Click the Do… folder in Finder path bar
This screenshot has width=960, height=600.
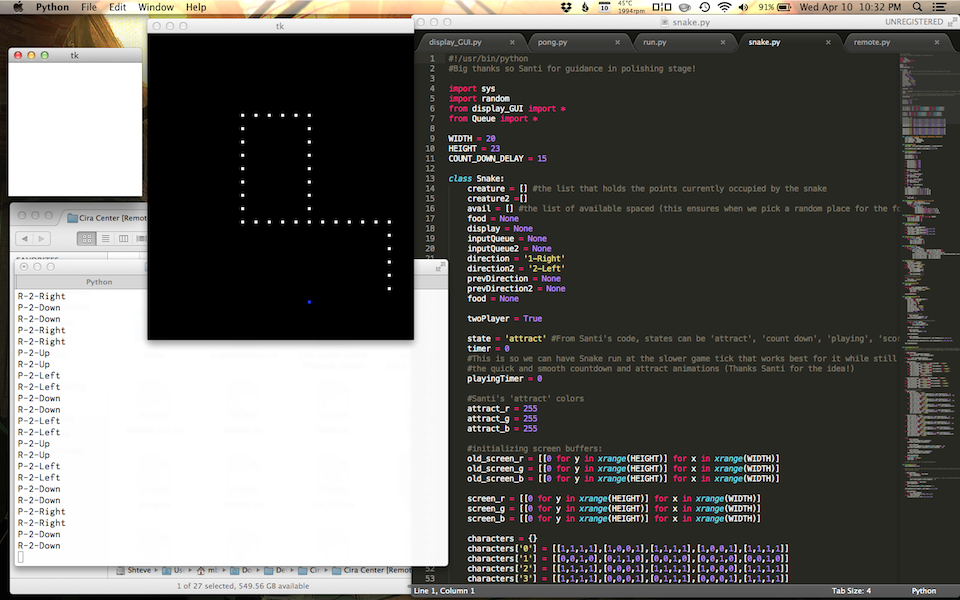pos(241,571)
